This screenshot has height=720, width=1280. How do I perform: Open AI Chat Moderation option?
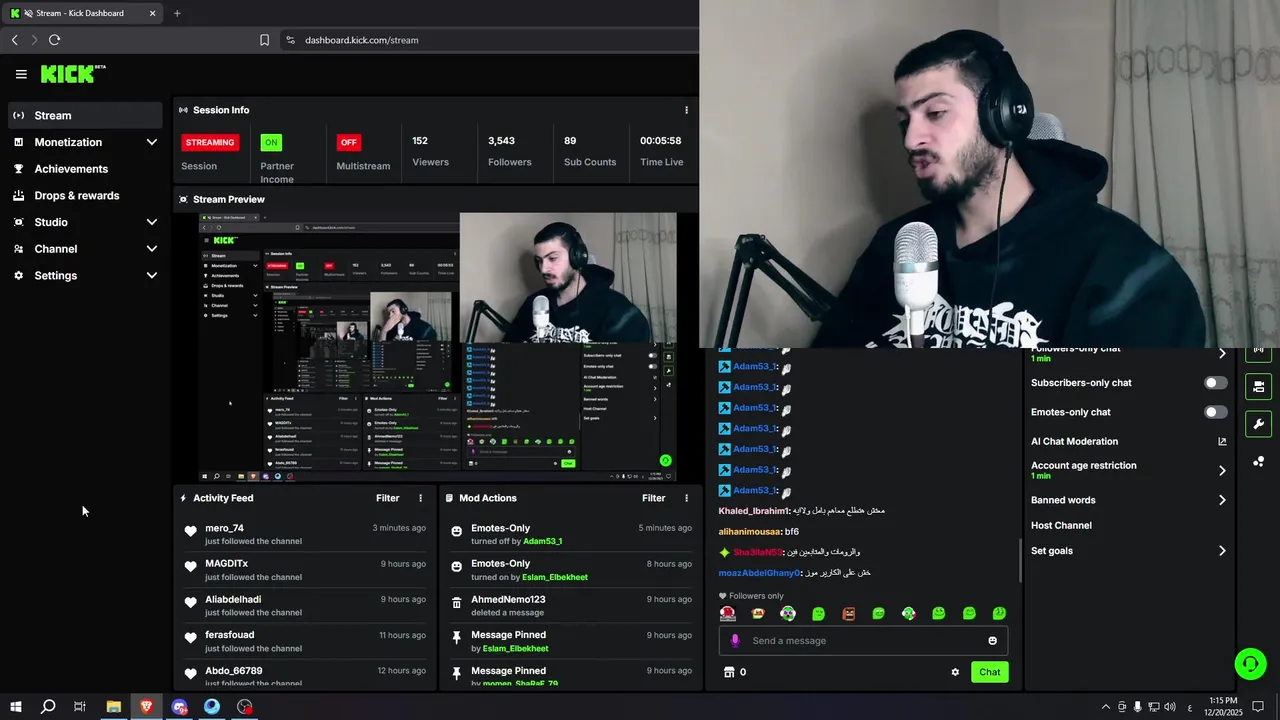point(1074,441)
